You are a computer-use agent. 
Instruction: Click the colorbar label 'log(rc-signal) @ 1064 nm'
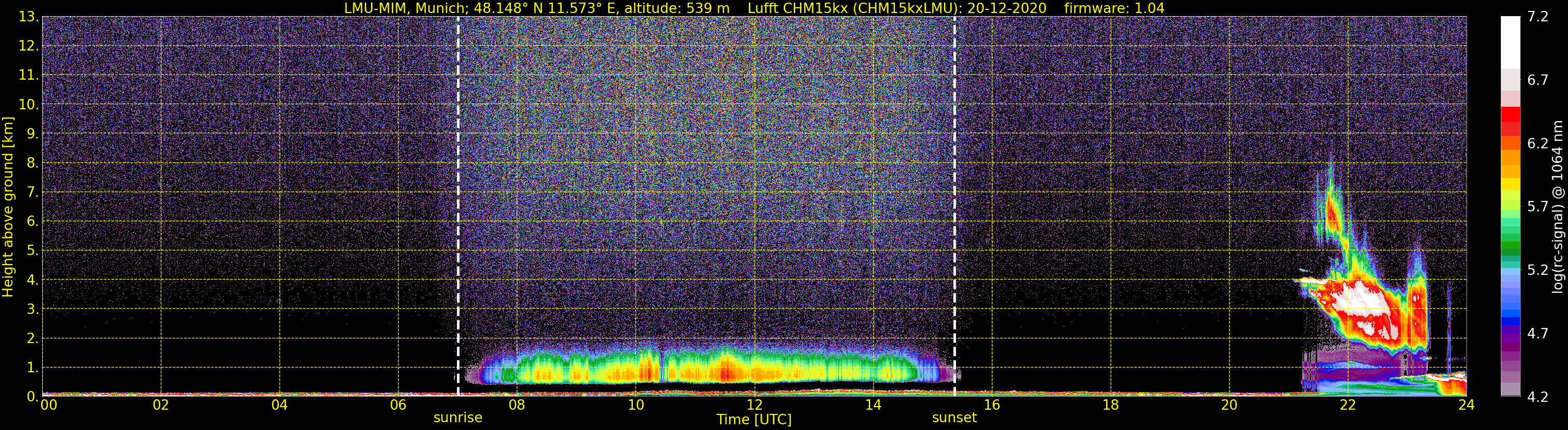click(1558, 207)
